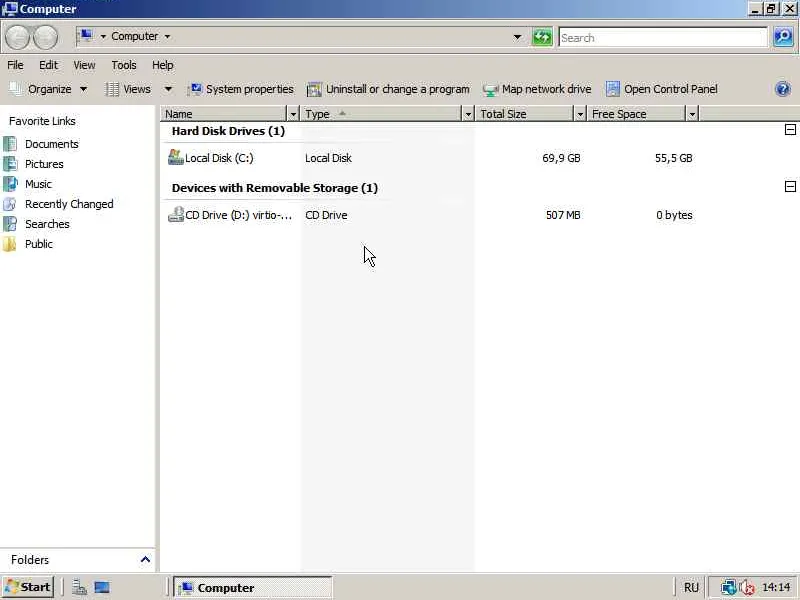
Task: Open address bar history dropdown arrow
Action: pyautogui.click(x=517, y=37)
